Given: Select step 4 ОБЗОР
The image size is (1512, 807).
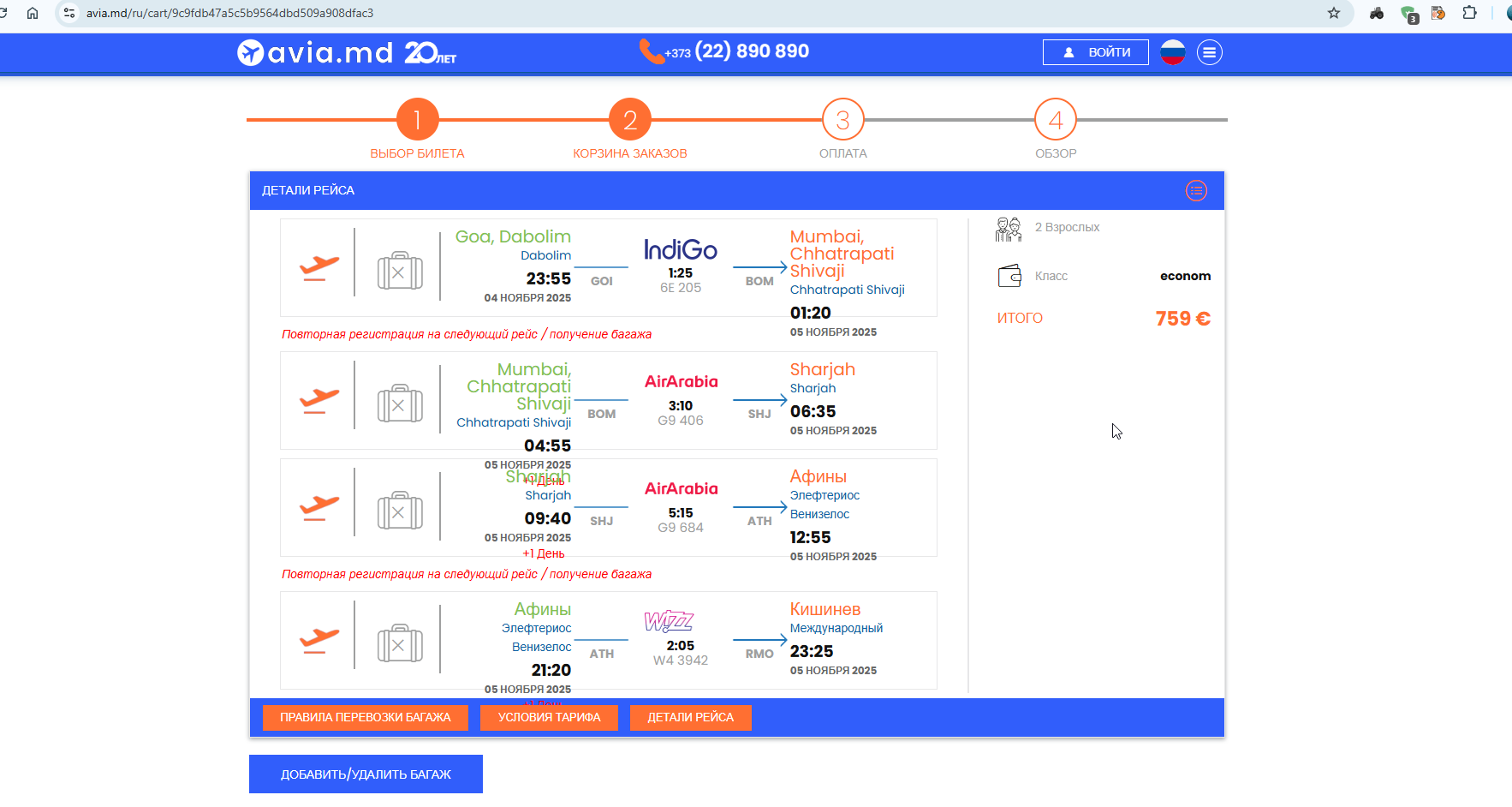Looking at the screenshot, I should point(1056,121).
